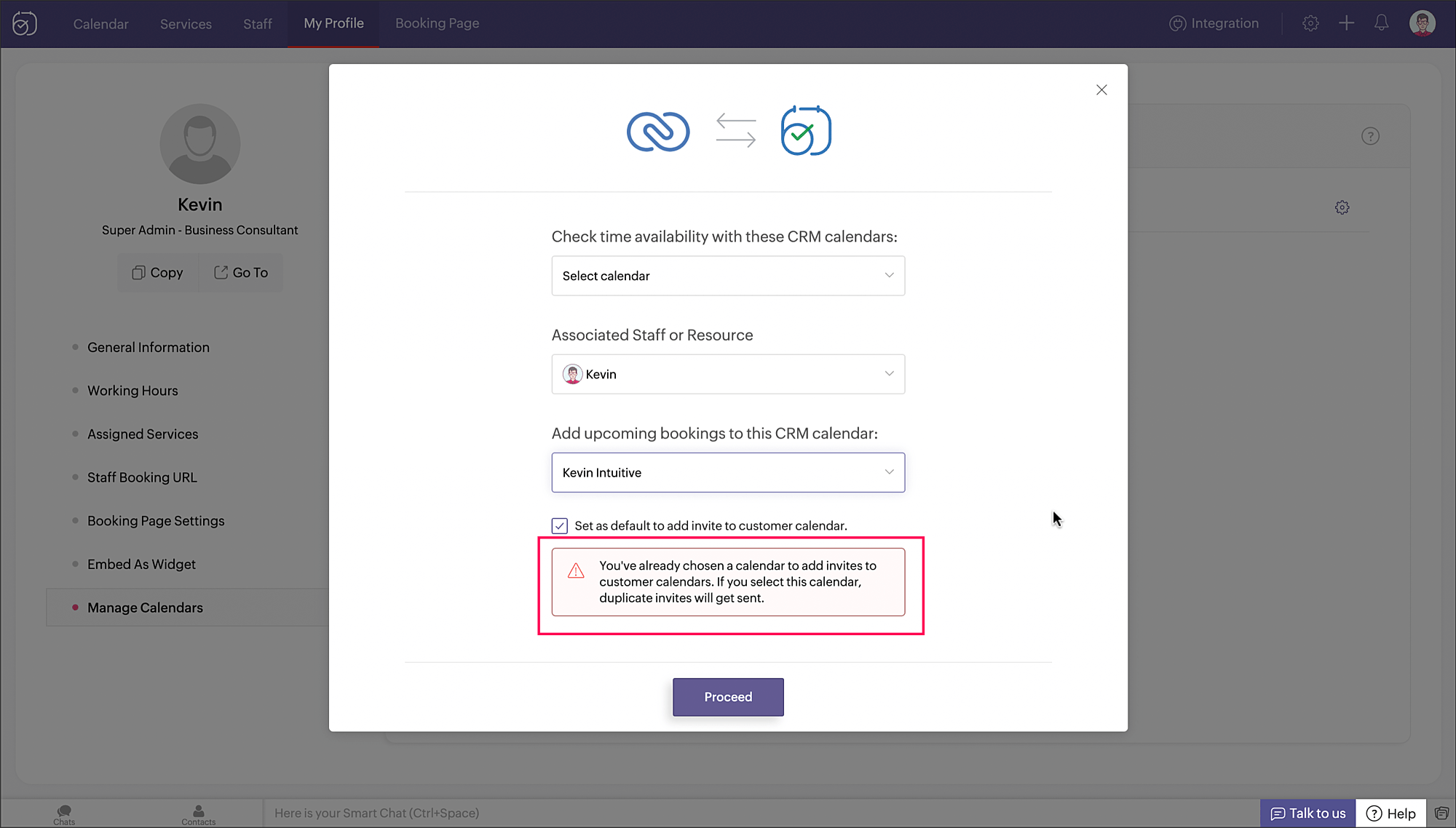The height and width of the screenshot is (828, 1456).
Task: Open Booking Page Settings section
Action: point(156,521)
